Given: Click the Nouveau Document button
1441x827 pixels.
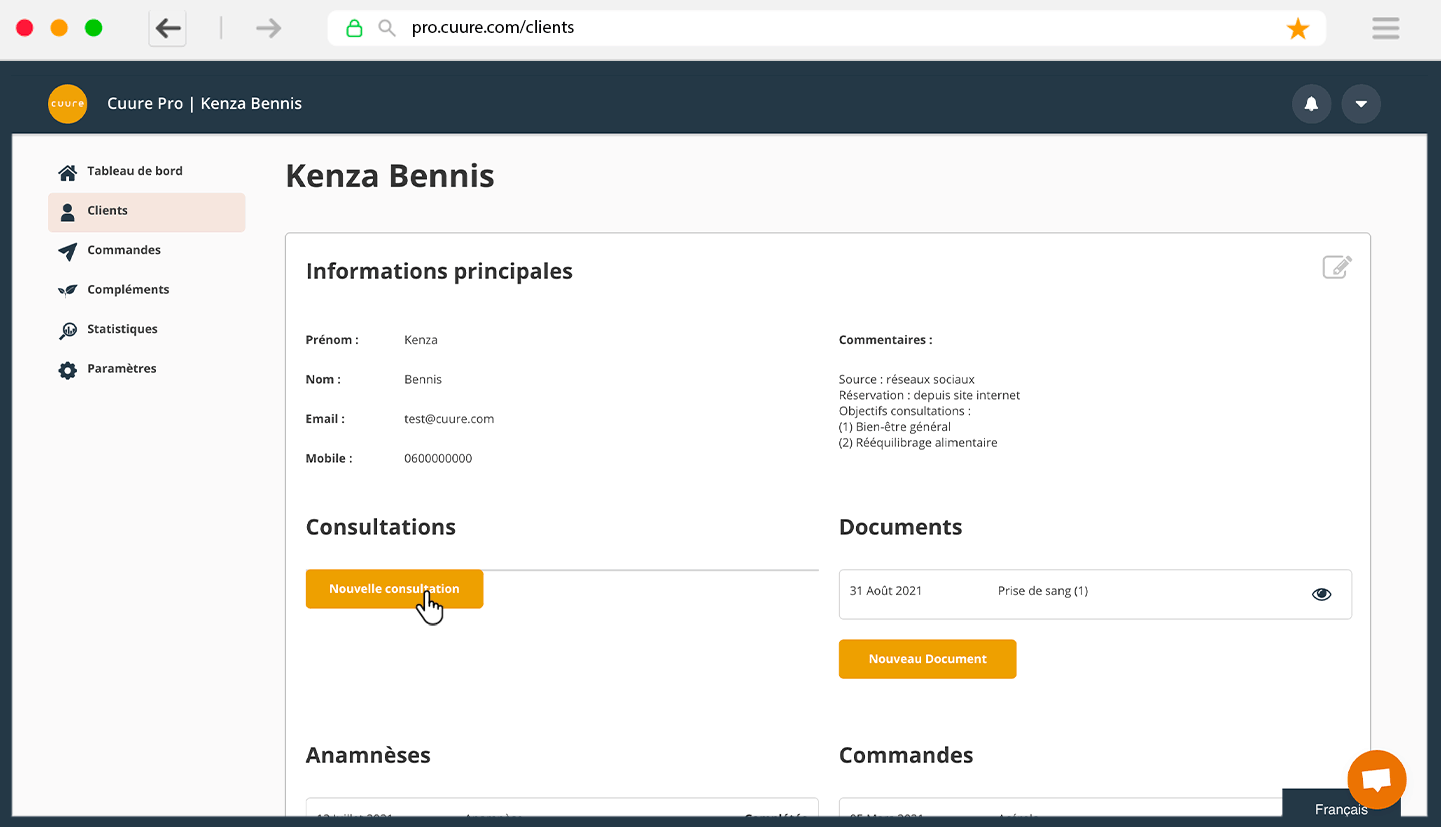Looking at the screenshot, I should click(927, 659).
